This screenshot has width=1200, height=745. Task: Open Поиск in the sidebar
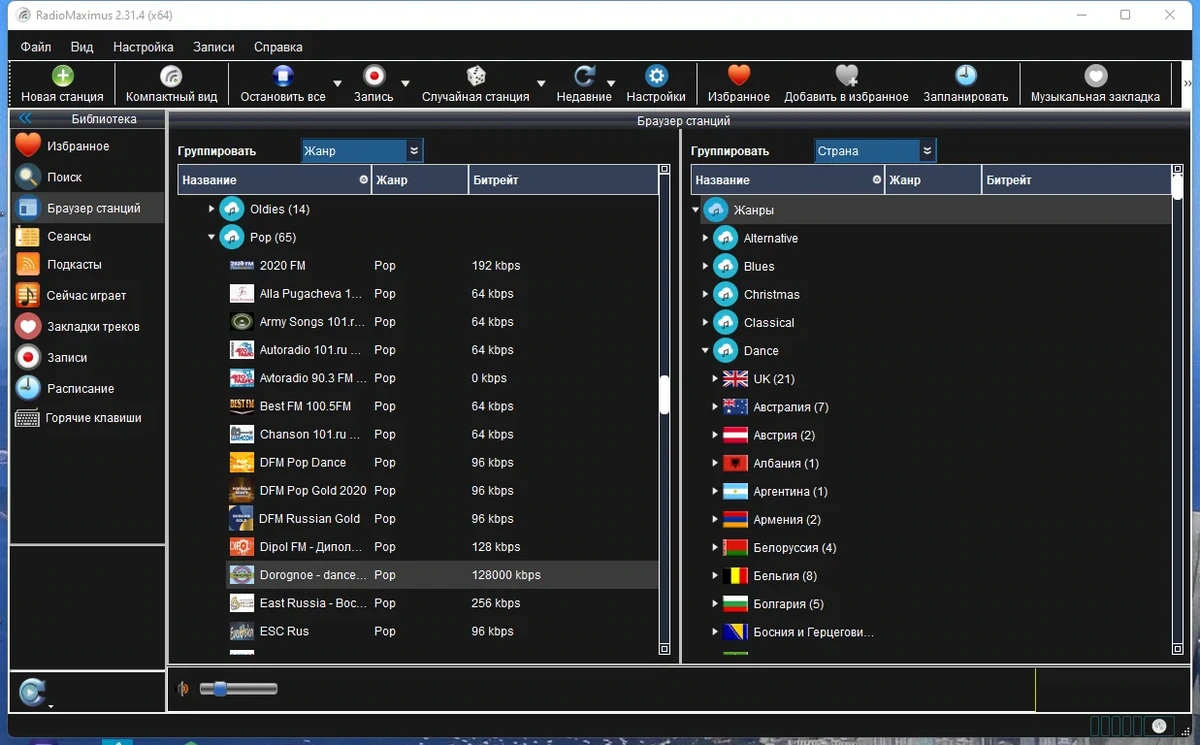tap(87, 177)
